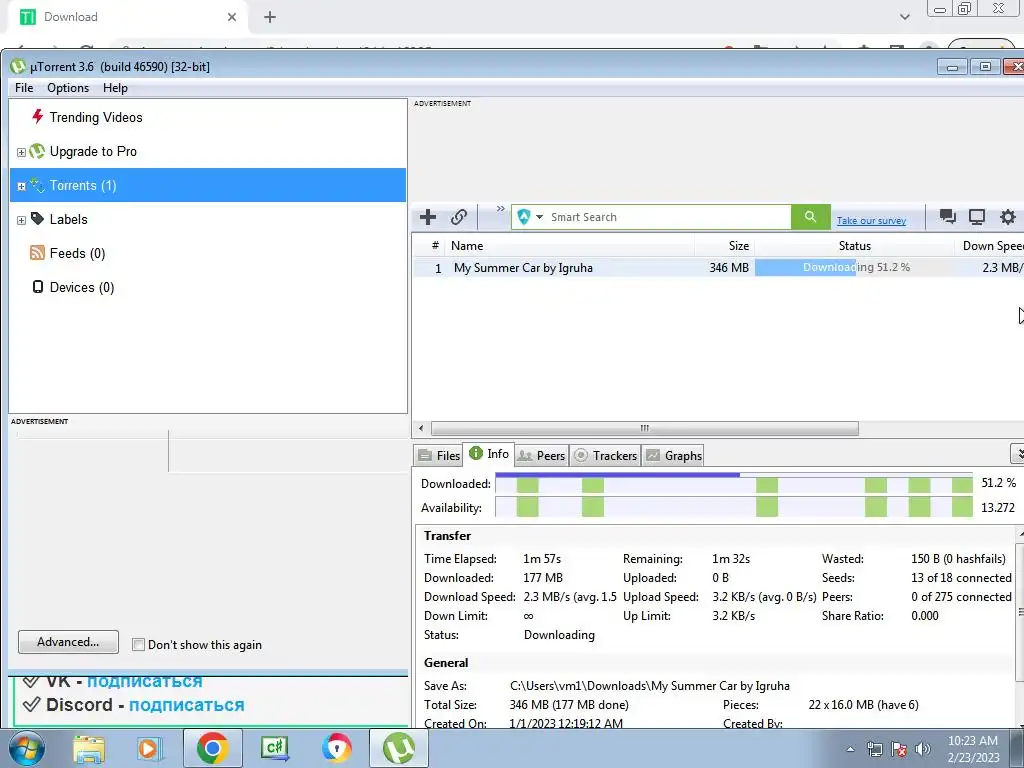
Task: Open the Windows Start button
Action: 27,748
